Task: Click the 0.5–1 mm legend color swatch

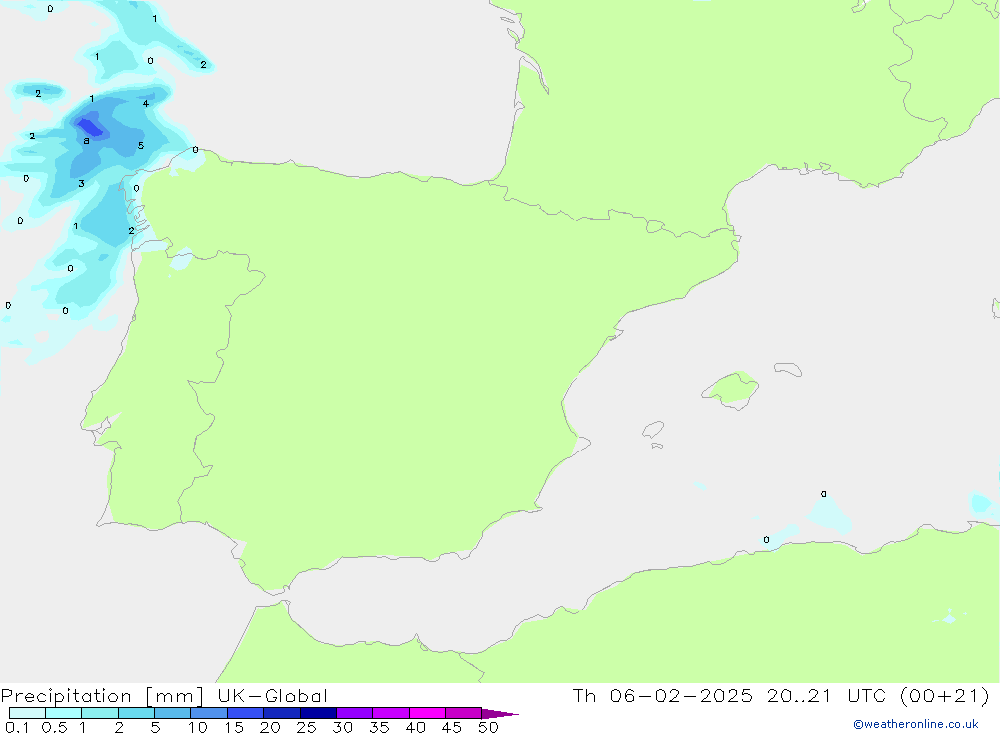Action: (64, 713)
